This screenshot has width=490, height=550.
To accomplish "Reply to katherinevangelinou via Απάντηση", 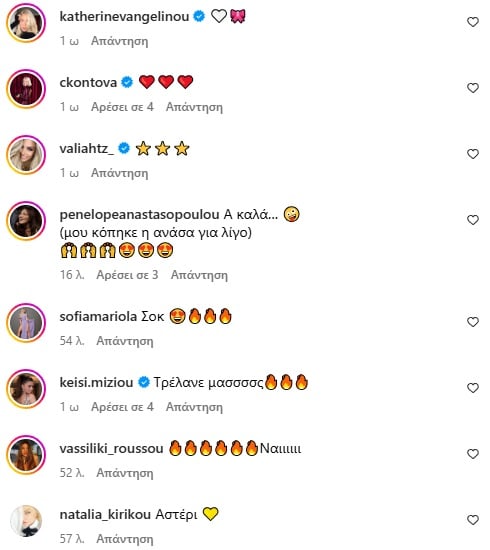I will [120, 41].
